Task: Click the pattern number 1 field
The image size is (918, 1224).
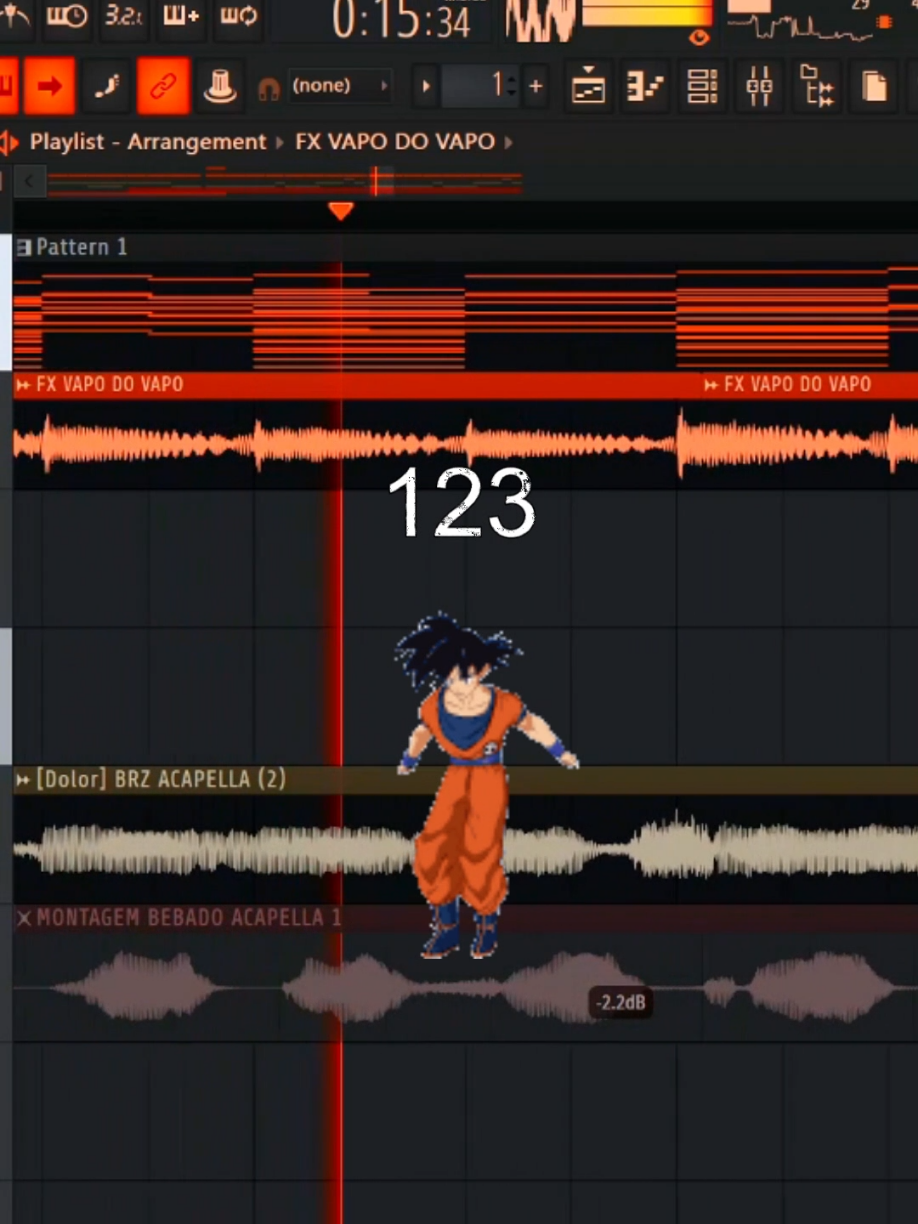Action: coord(480,87)
